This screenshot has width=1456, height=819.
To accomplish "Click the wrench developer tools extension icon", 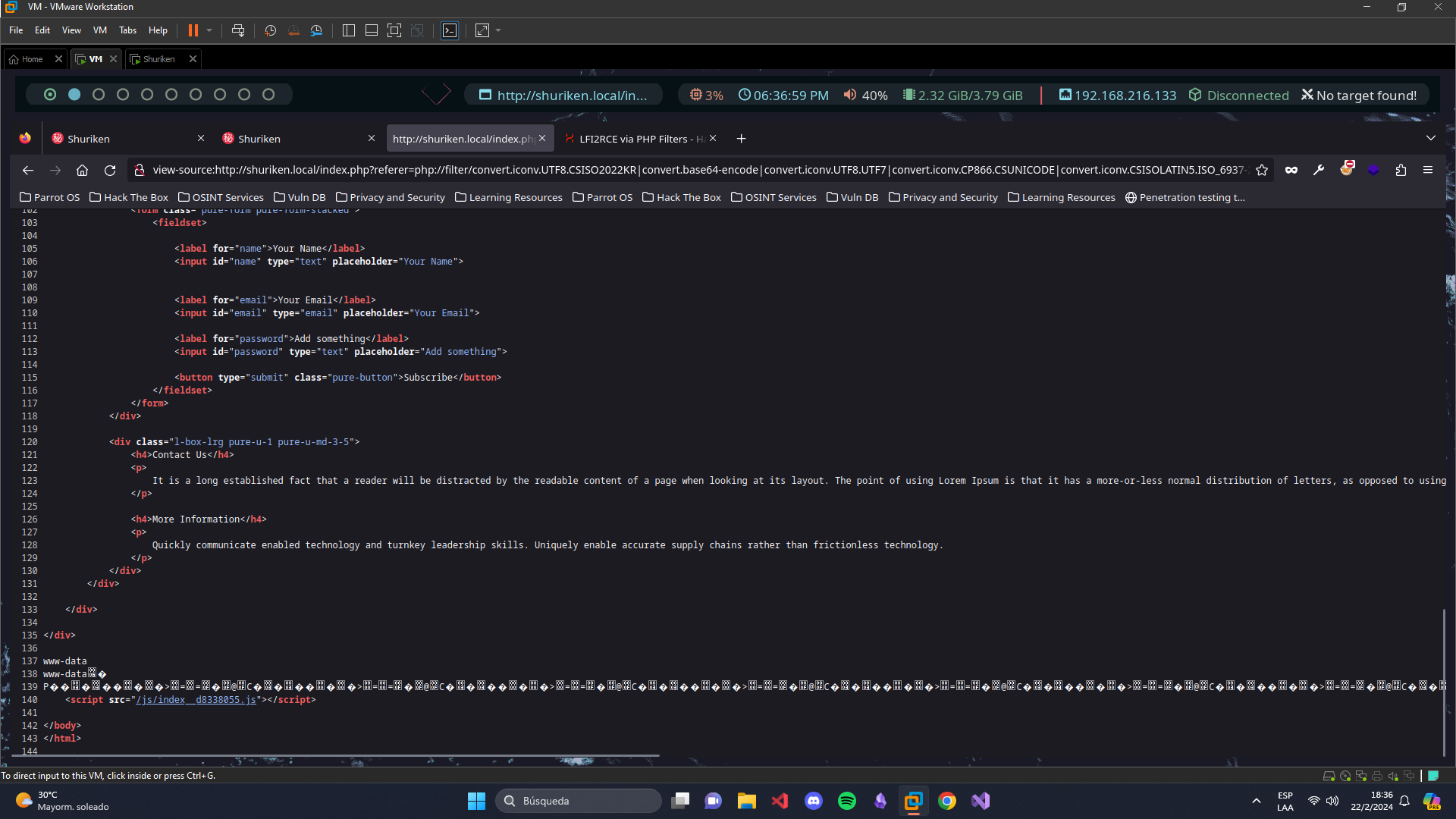I will 1319,170.
